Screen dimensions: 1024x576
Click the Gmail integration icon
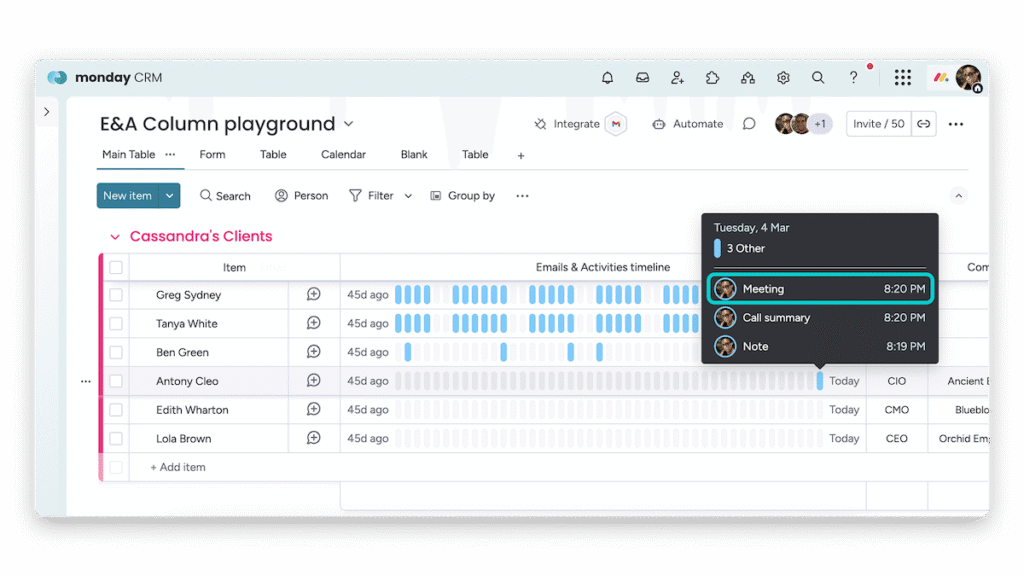tap(616, 124)
